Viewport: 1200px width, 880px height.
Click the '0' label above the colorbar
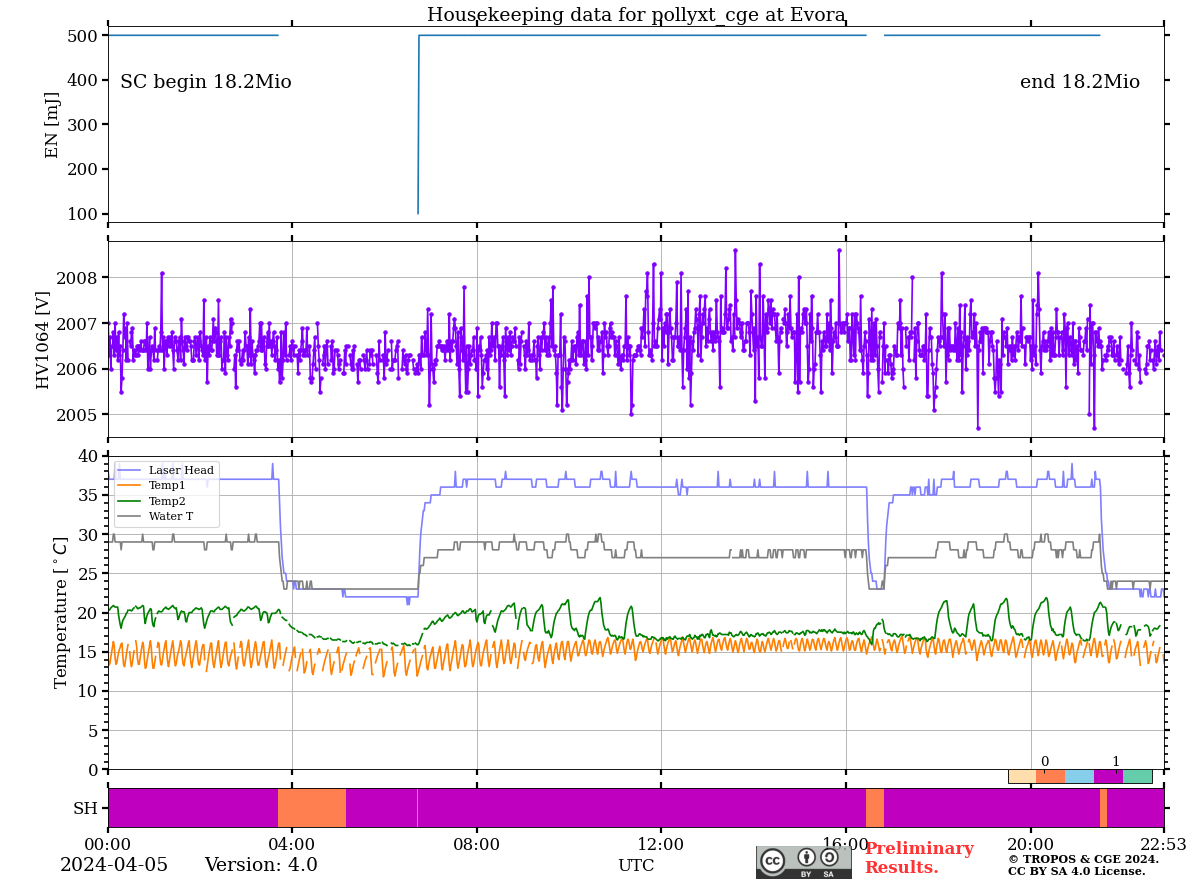(x=1045, y=762)
